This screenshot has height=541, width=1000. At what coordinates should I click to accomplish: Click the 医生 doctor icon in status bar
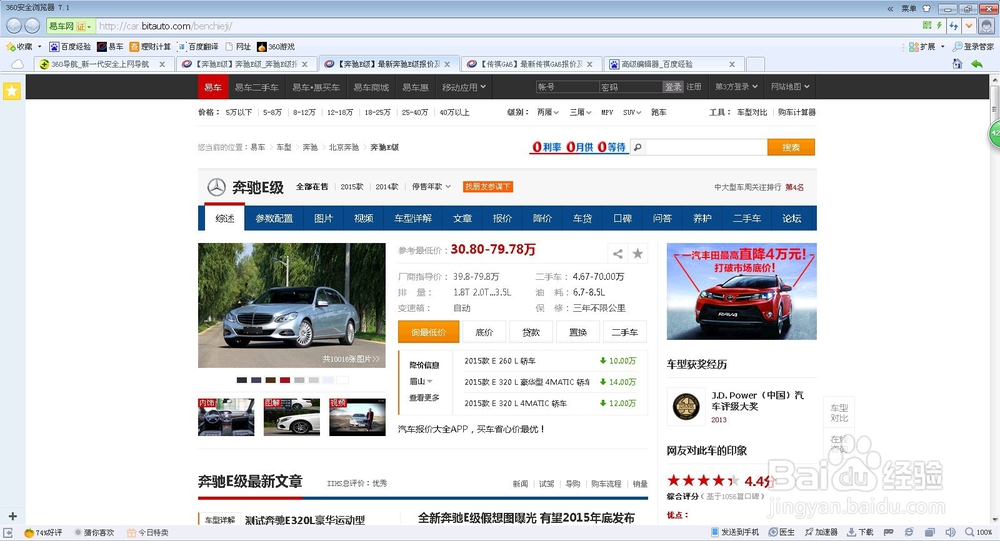(782, 532)
